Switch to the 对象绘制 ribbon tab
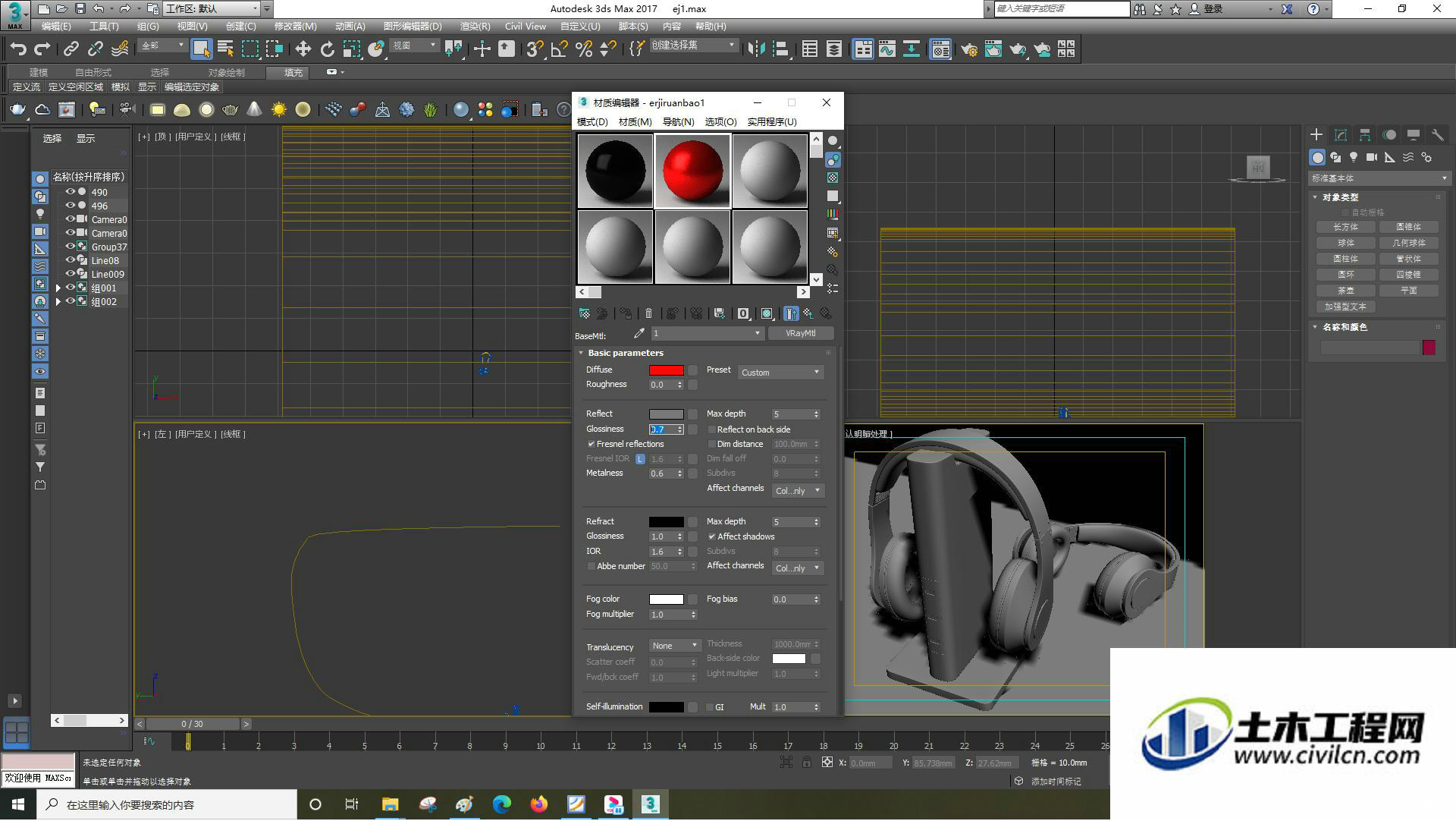This screenshot has width=1456, height=821. (227, 72)
